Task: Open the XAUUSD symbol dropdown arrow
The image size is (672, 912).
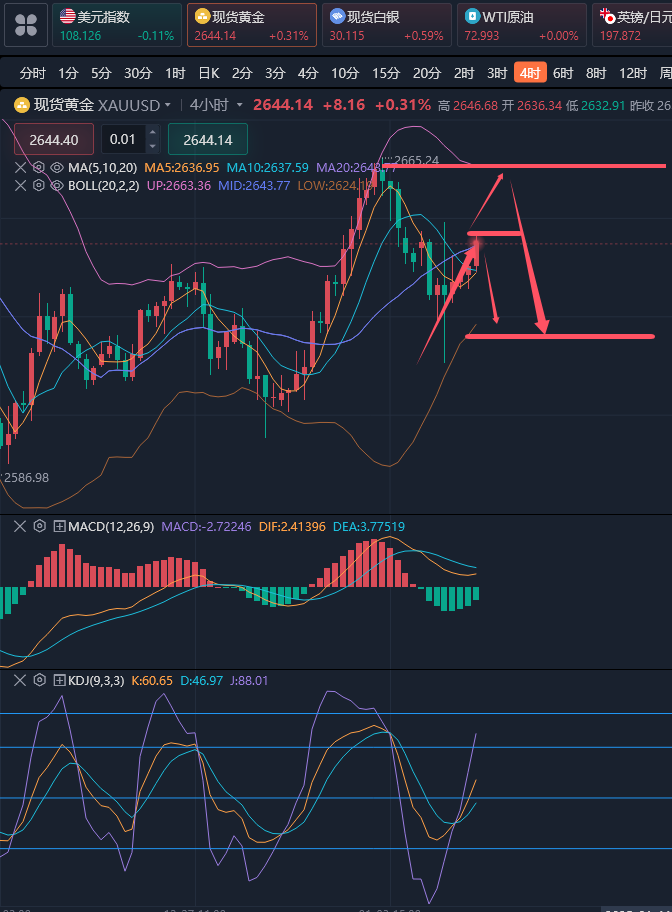Action: pos(168,105)
